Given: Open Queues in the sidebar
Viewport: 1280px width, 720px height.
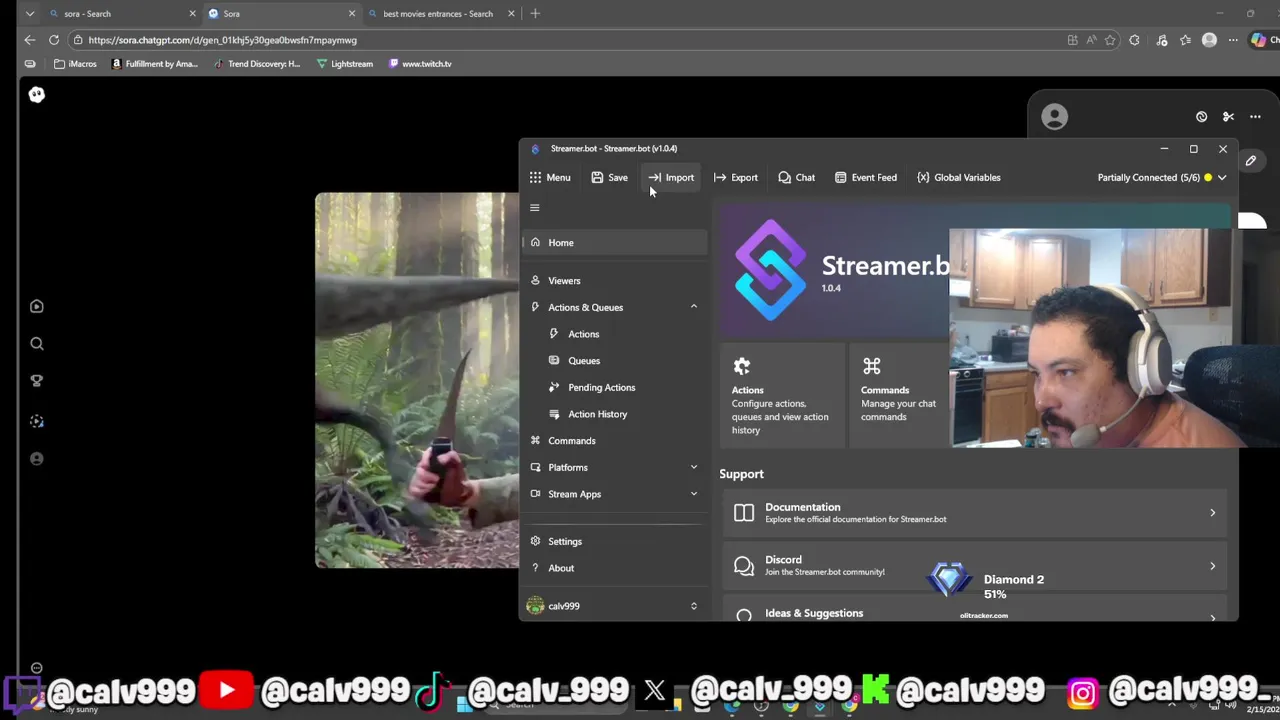Looking at the screenshot, I should pos(584,361).
